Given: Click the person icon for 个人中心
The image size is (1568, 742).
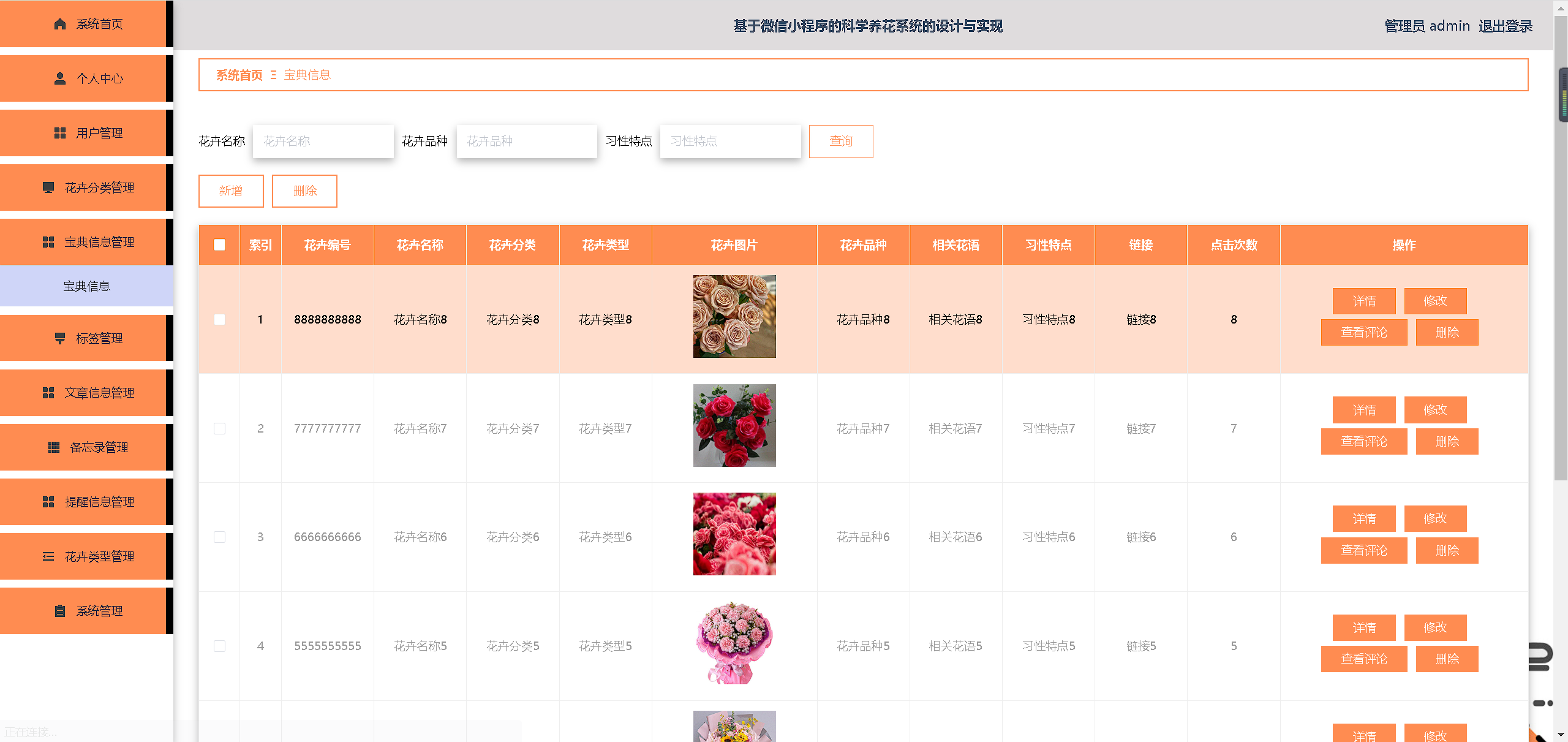Looking at the screenshot, I should coord(60,78).
